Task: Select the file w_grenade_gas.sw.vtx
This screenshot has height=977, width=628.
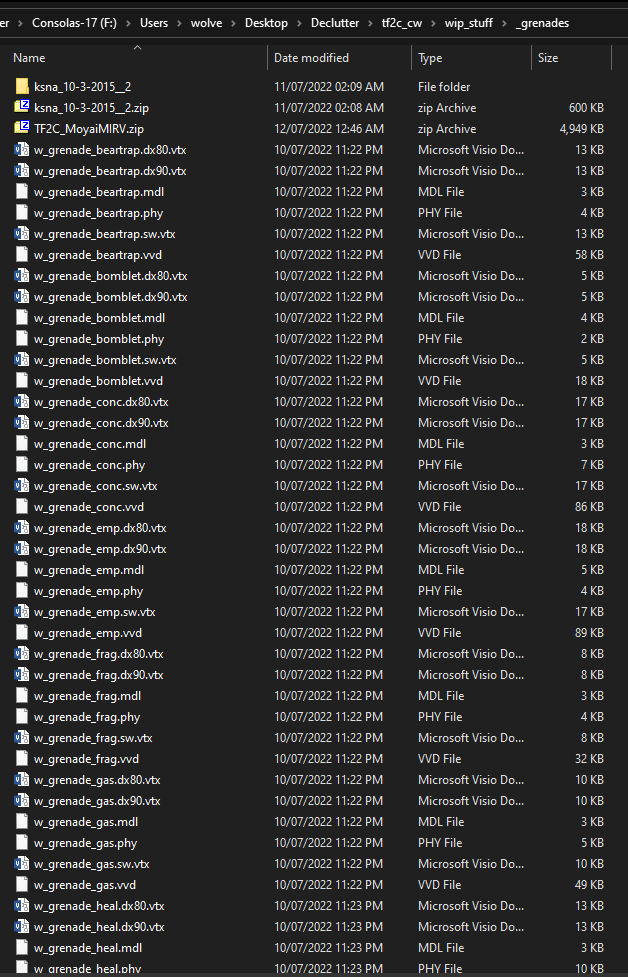Action: (92, 864)
